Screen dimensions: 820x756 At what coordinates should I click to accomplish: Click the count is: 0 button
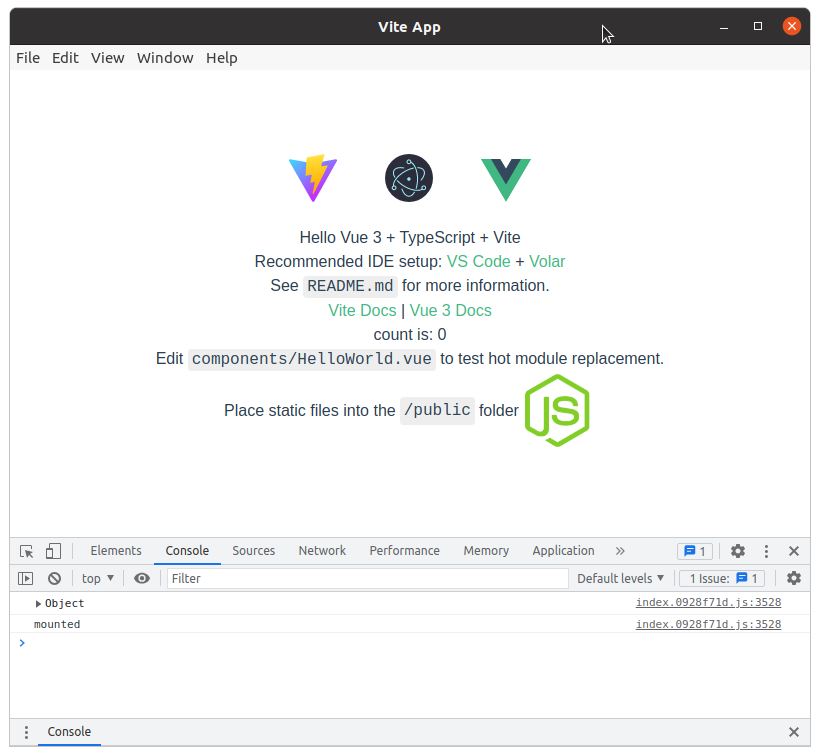pyautogui.click(x=410, y=335)
